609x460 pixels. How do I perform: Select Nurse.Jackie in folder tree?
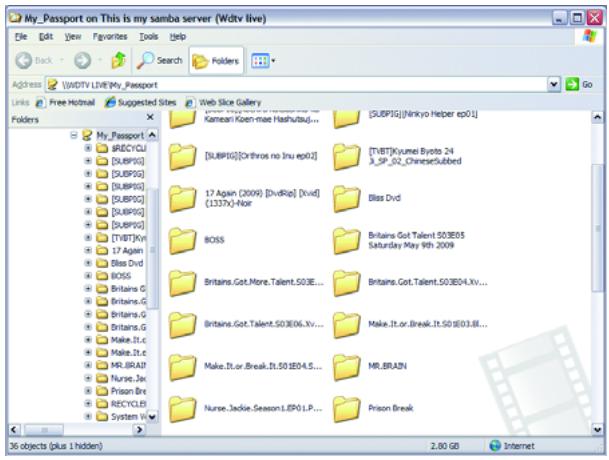pyautogui.click(x=129, y=378)
